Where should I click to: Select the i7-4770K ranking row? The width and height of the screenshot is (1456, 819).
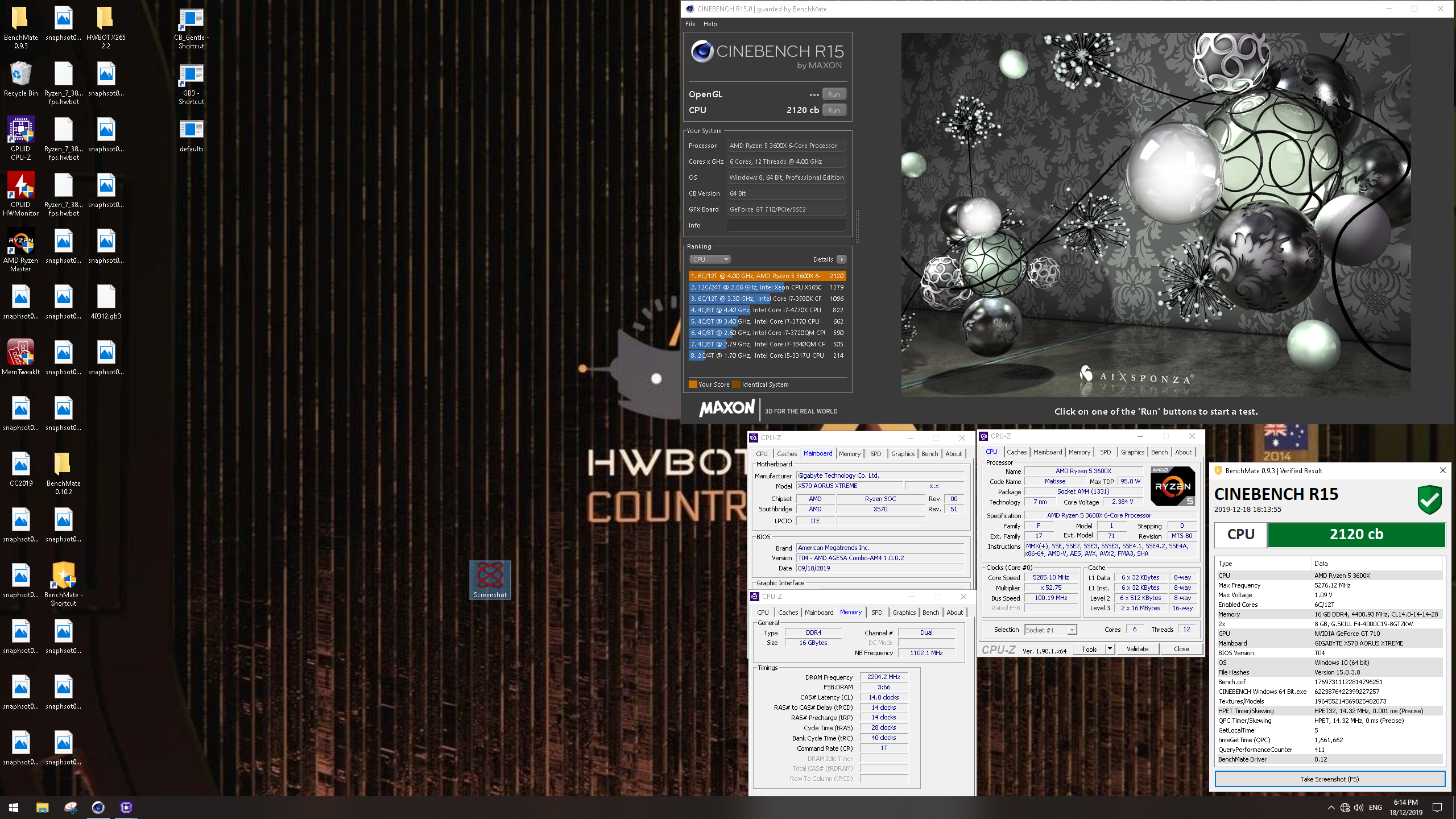click(767, 310)
